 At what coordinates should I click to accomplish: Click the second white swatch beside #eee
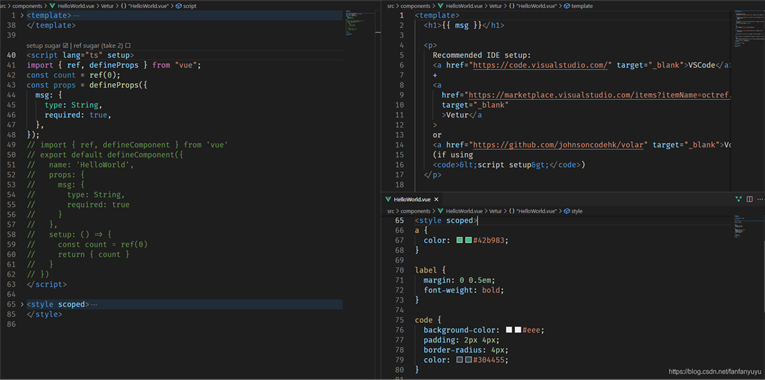click(518, 330)
